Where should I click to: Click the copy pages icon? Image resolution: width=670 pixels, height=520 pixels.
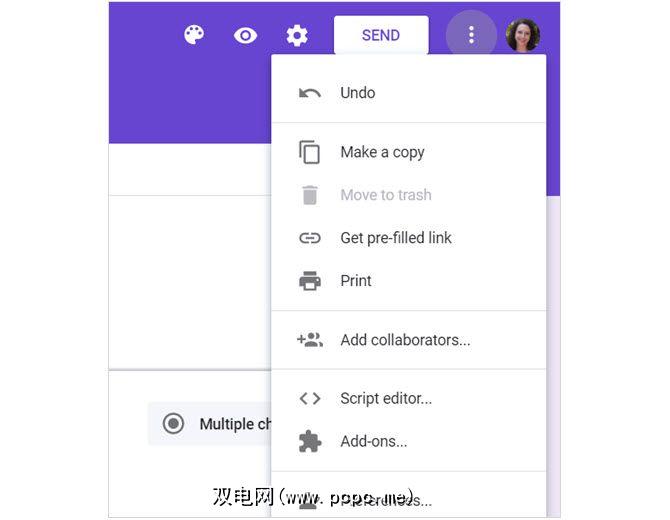click(309, 152)
